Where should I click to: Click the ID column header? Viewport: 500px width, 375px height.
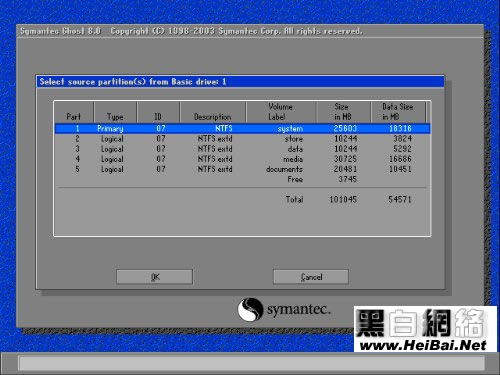[158, 112]
